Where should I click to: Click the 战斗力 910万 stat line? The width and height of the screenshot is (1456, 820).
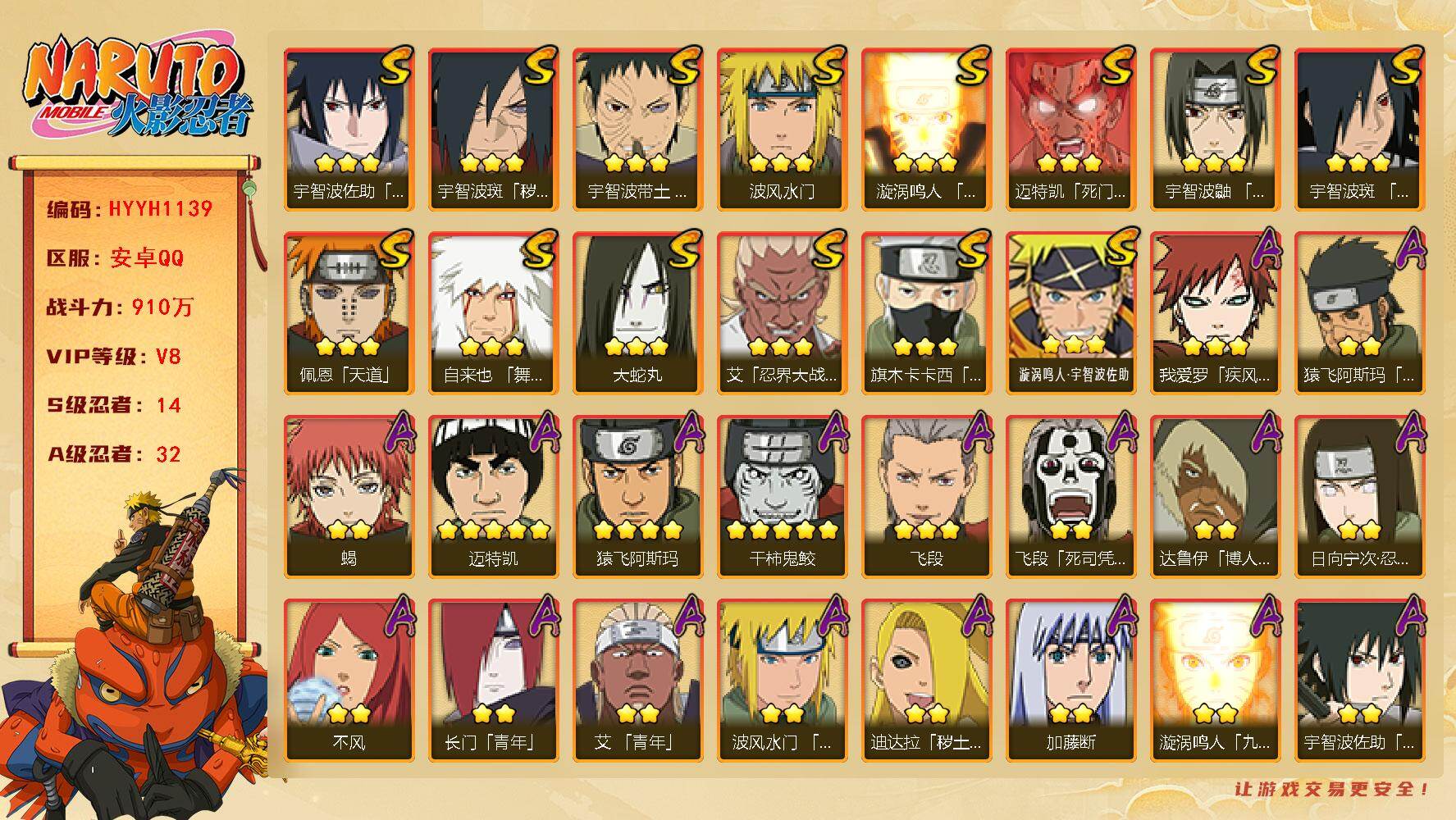pos(120,307)
